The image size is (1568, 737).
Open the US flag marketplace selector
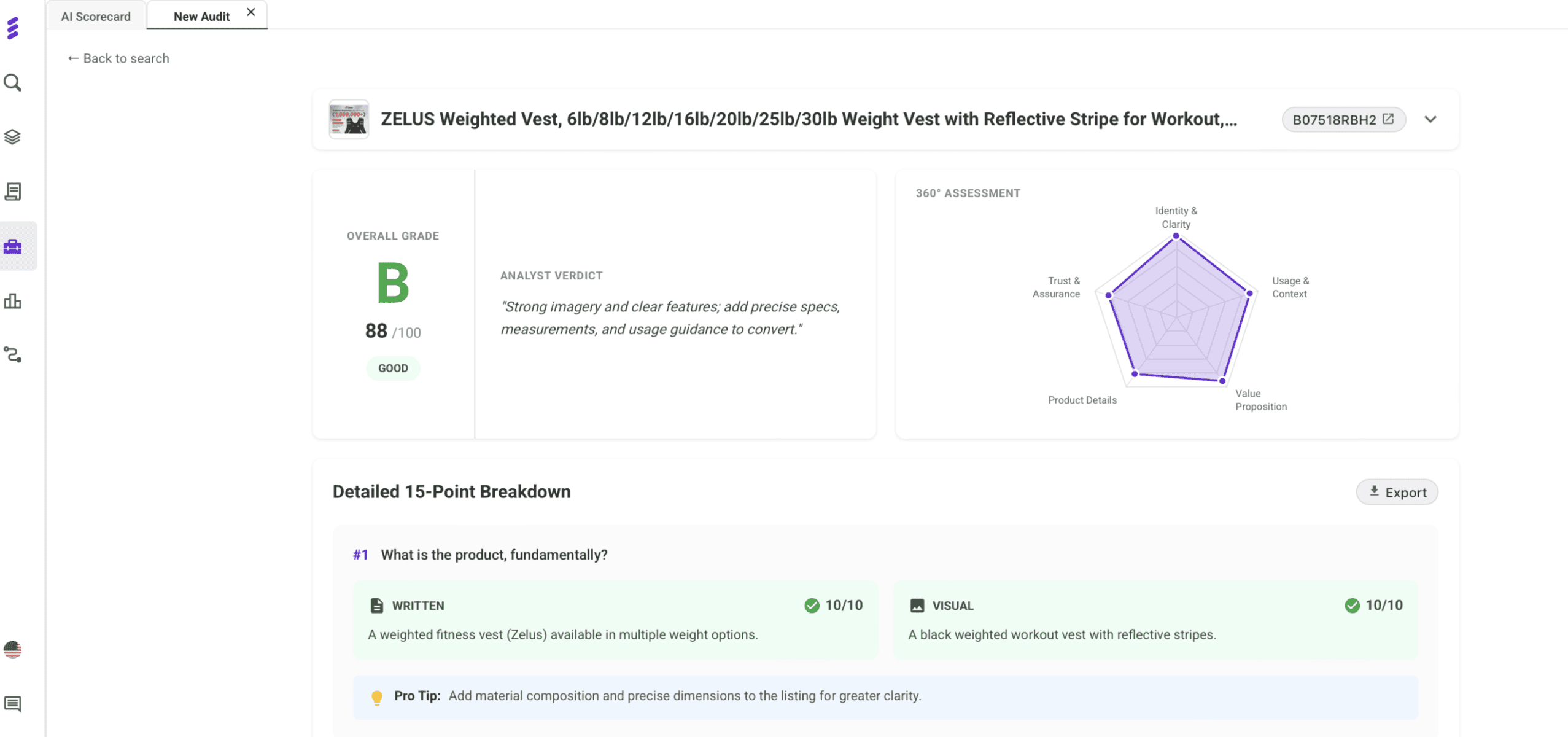[x=13, y=649]
